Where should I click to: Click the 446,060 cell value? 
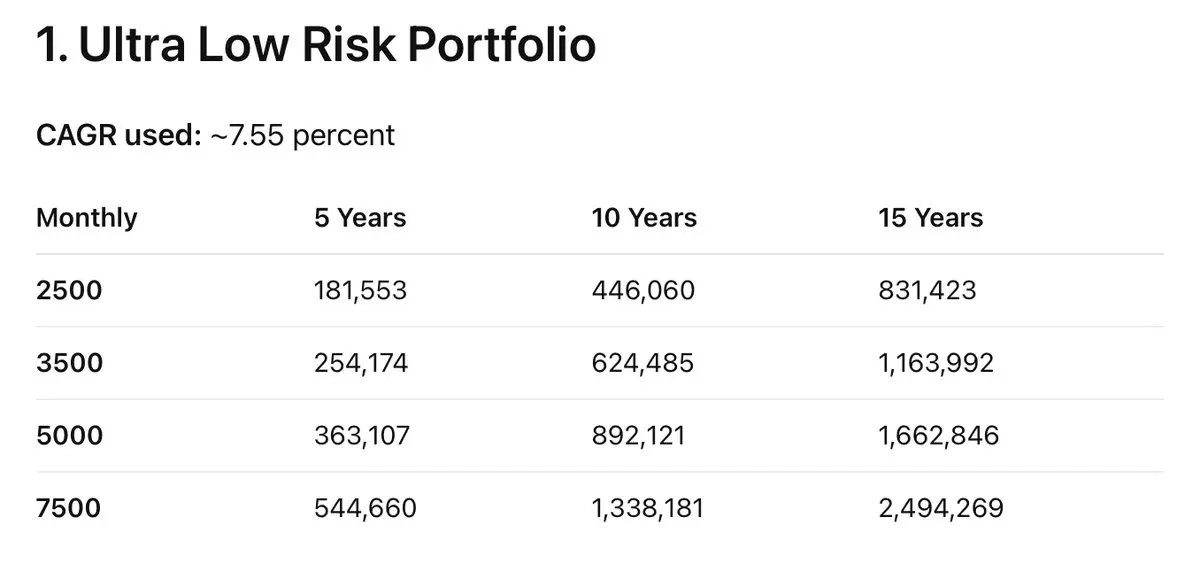tap(643, 290)
